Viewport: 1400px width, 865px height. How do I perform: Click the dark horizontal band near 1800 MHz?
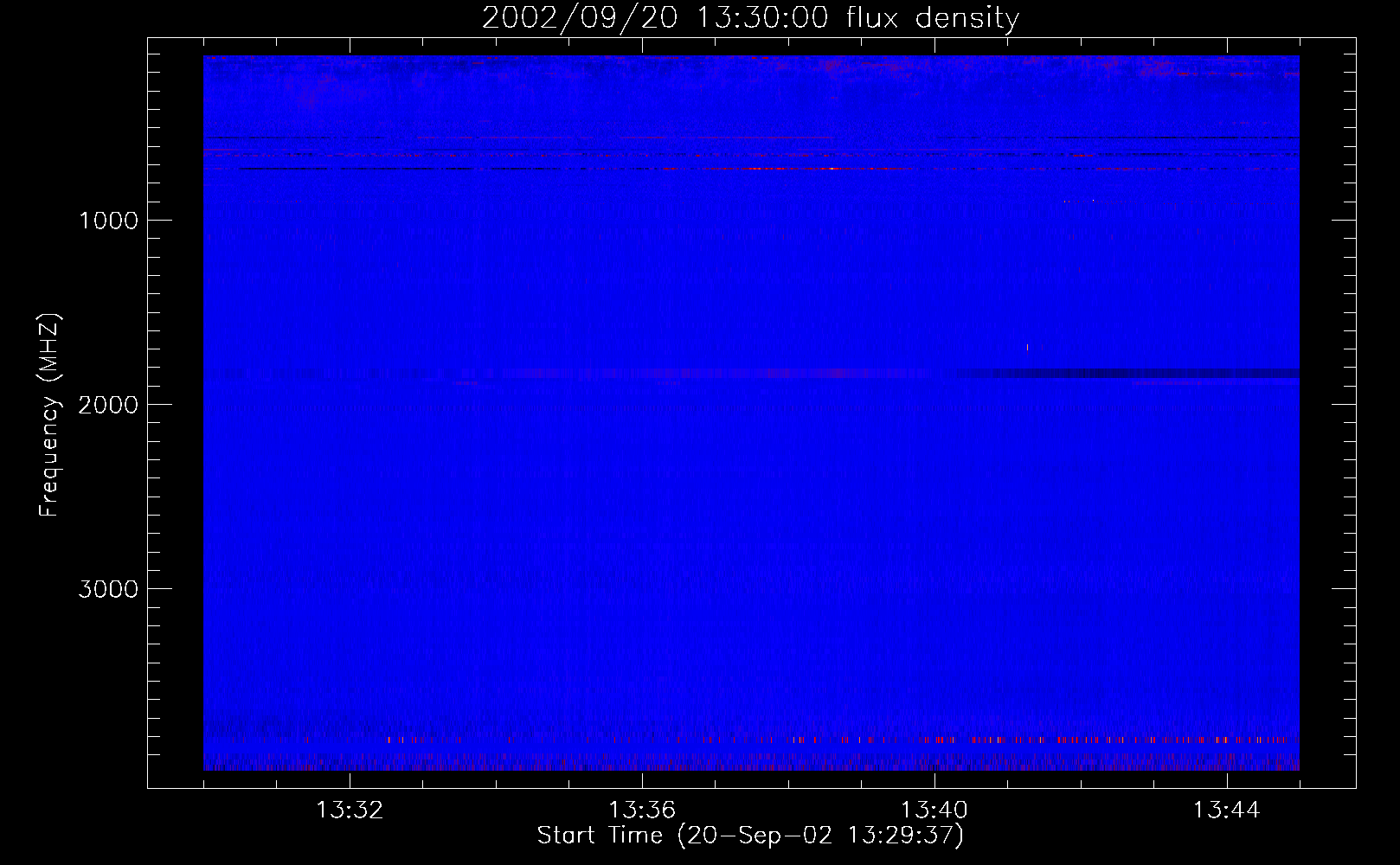point(1127,374)
